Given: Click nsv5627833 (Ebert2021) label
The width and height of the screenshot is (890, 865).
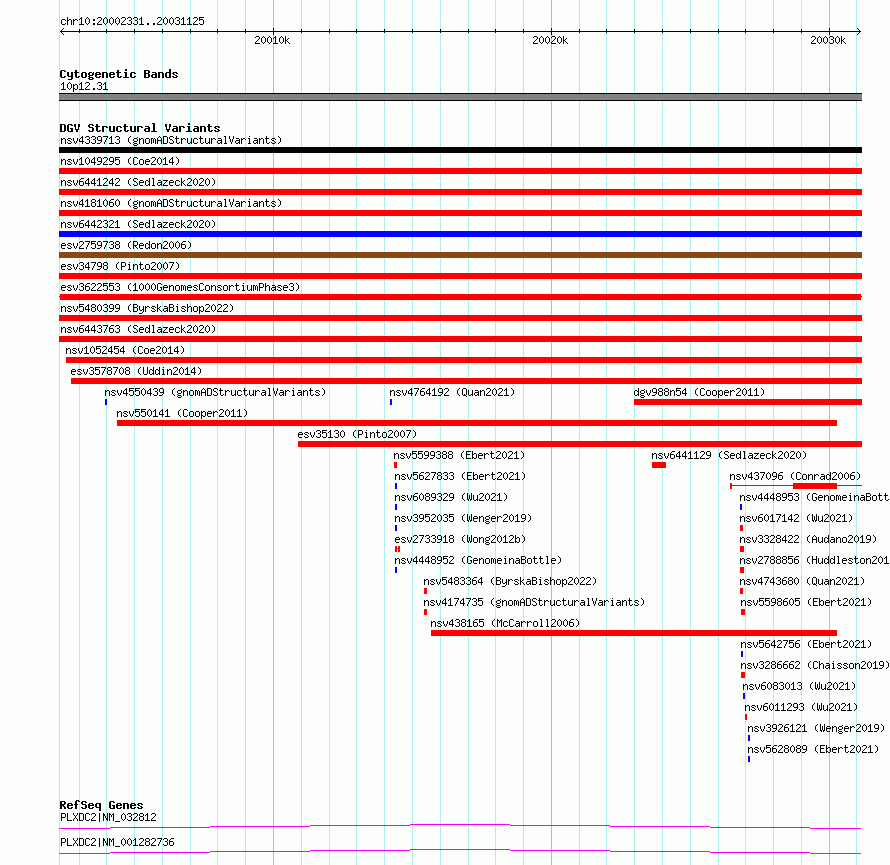Looking at the screenshot, I should pos(460,476).
